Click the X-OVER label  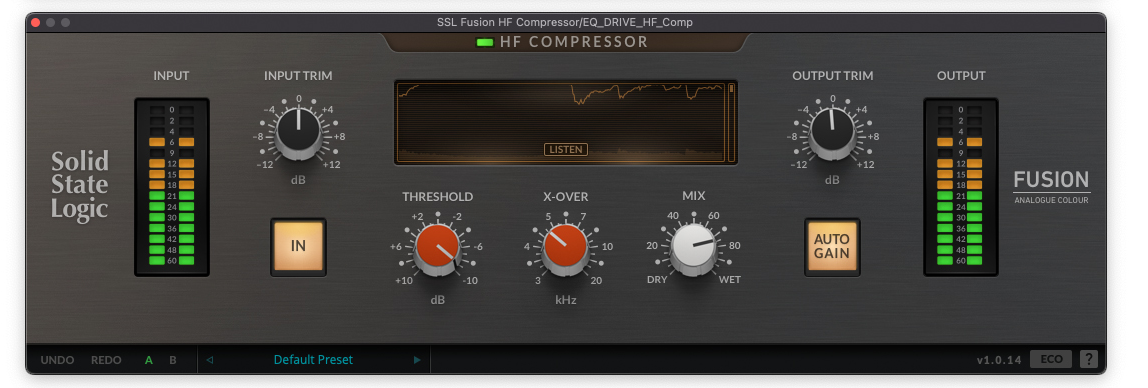[565, 197]
